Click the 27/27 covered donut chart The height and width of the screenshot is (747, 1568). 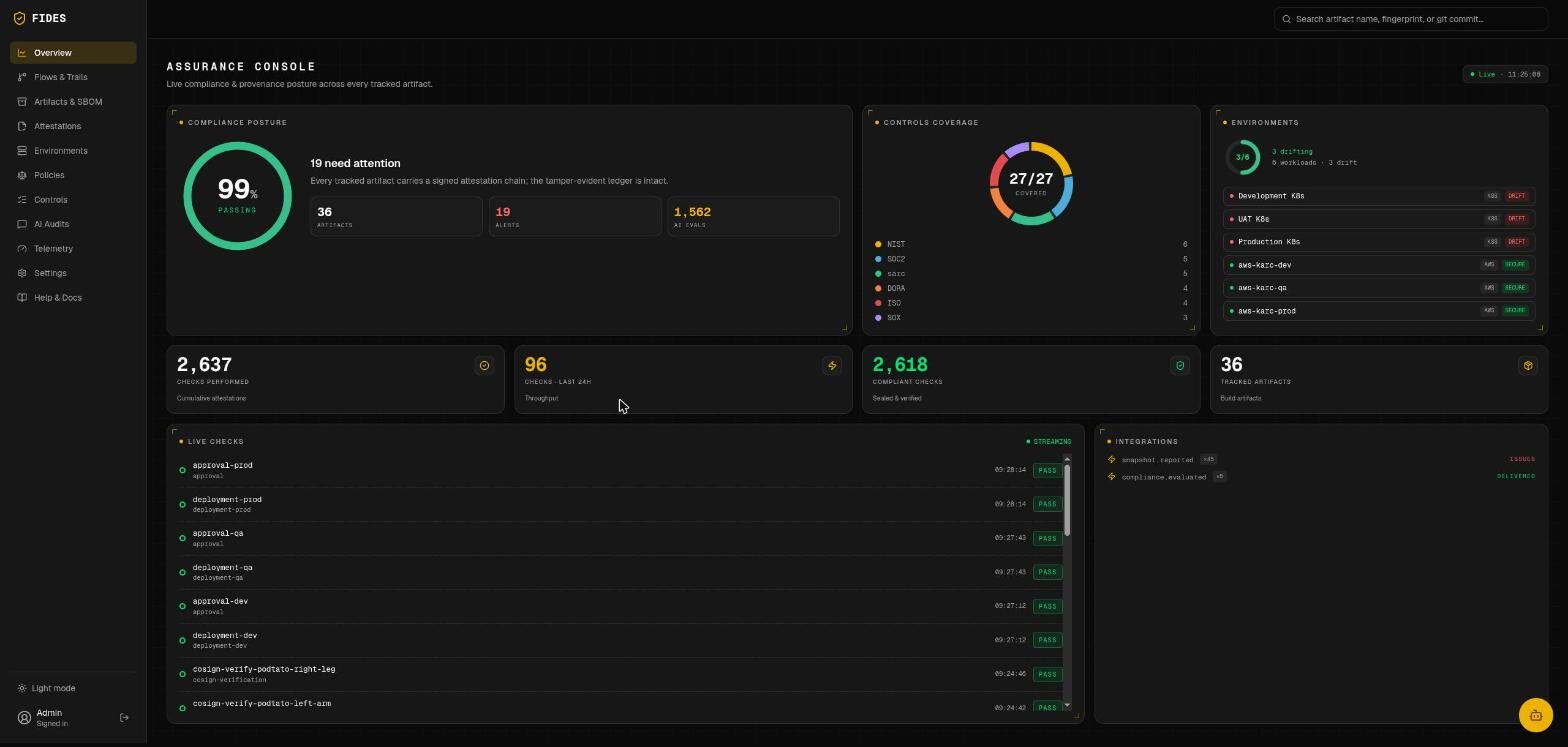point(1031,183)
